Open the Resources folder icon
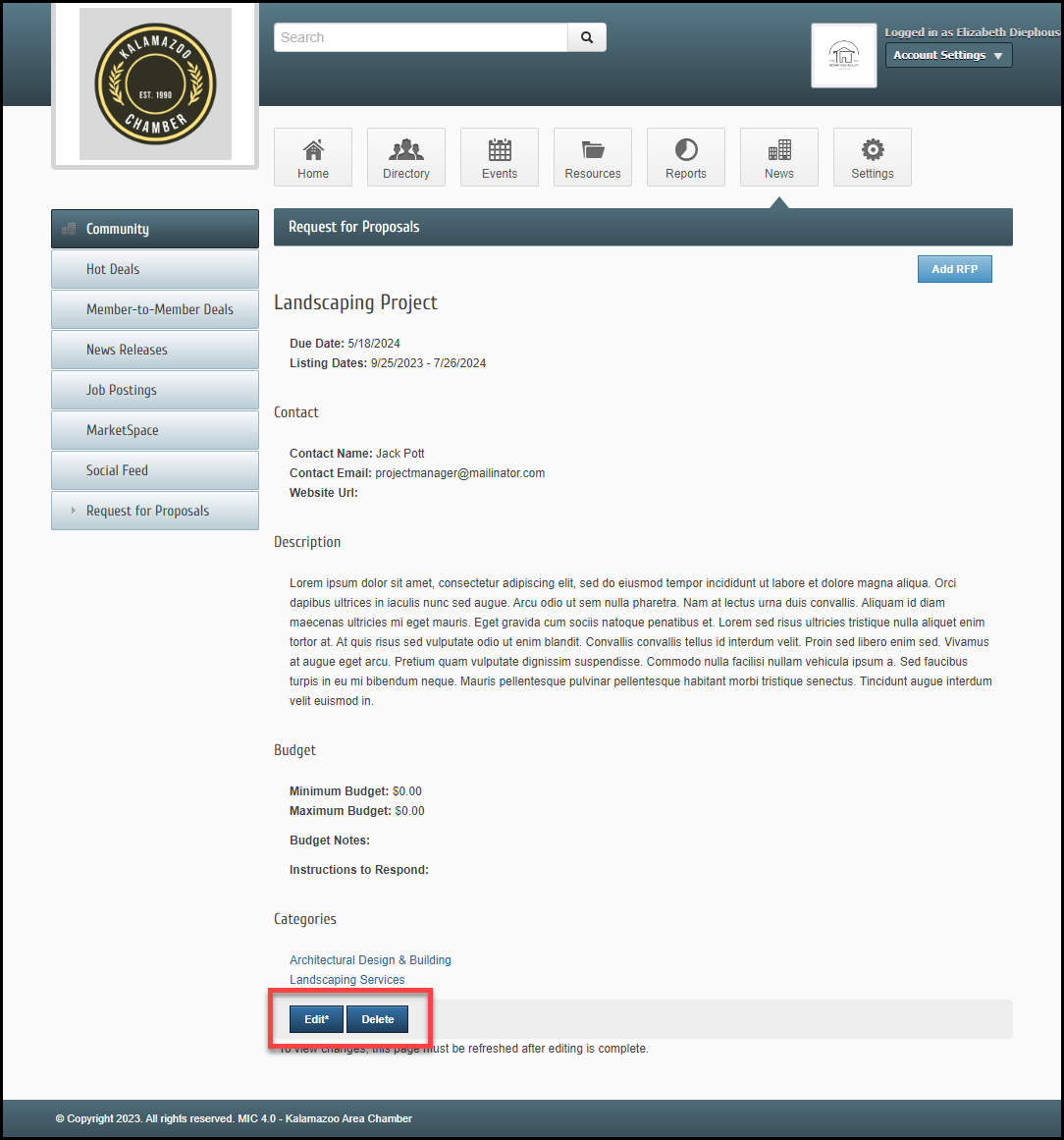 [x=593, y=150]
